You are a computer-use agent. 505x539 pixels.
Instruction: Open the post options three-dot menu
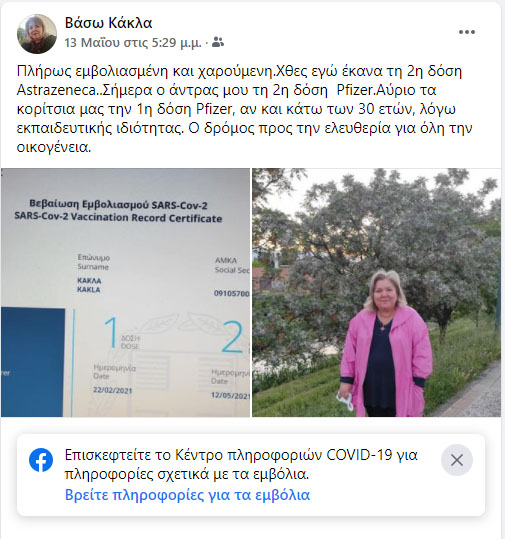click(466, 32)
